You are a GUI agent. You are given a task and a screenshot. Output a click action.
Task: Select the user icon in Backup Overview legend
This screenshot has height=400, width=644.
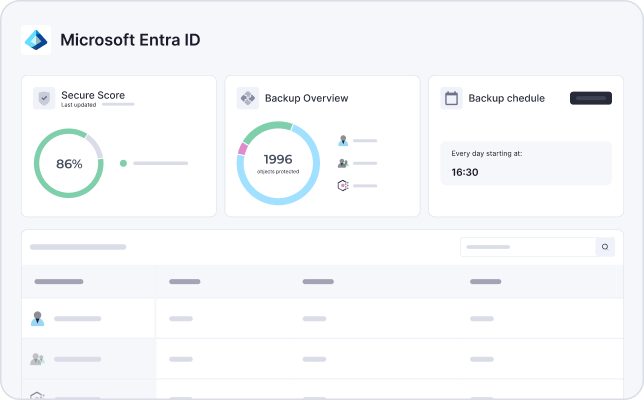pos(343,140)
